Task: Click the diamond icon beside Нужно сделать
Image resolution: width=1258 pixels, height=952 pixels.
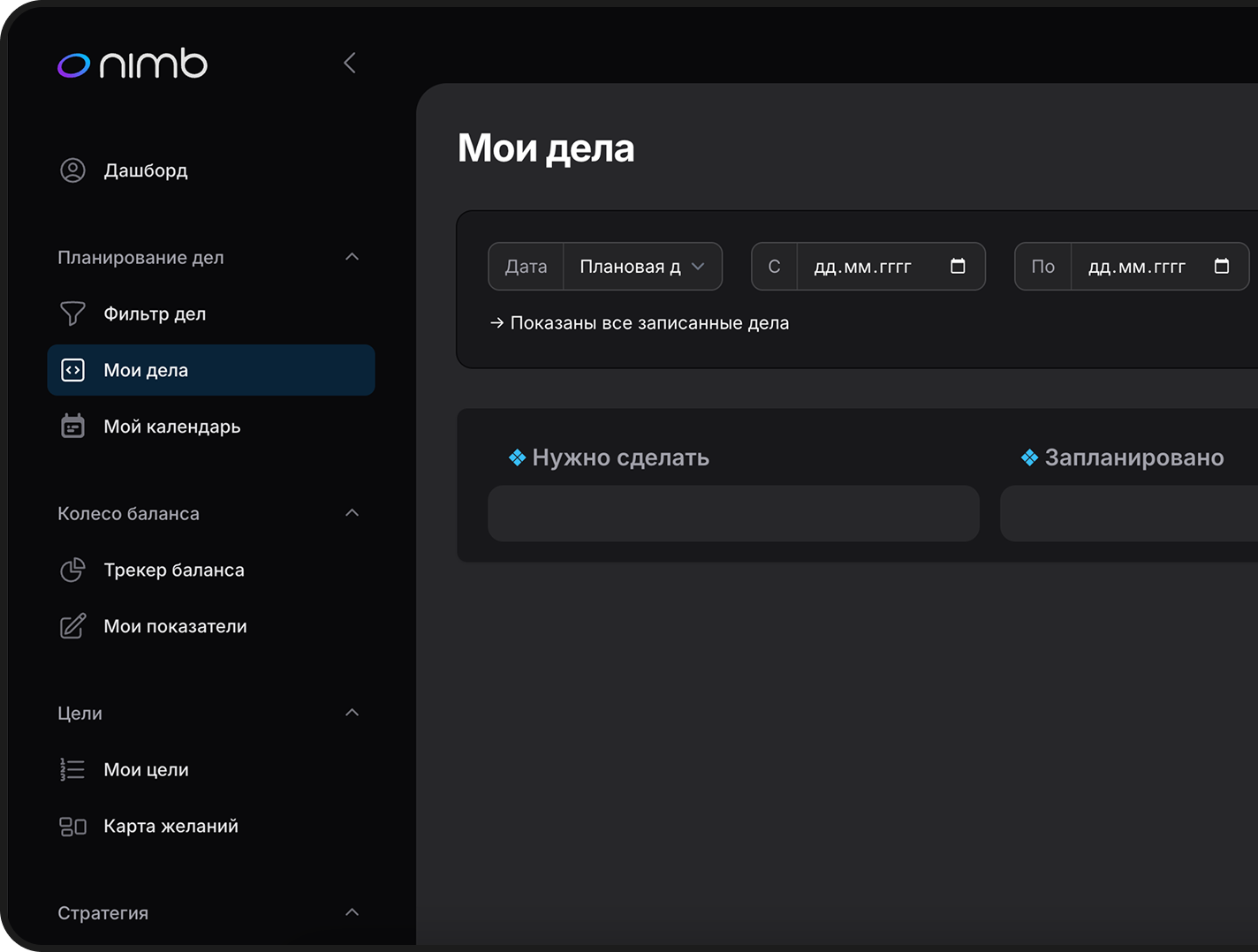Action: (518, 457)
